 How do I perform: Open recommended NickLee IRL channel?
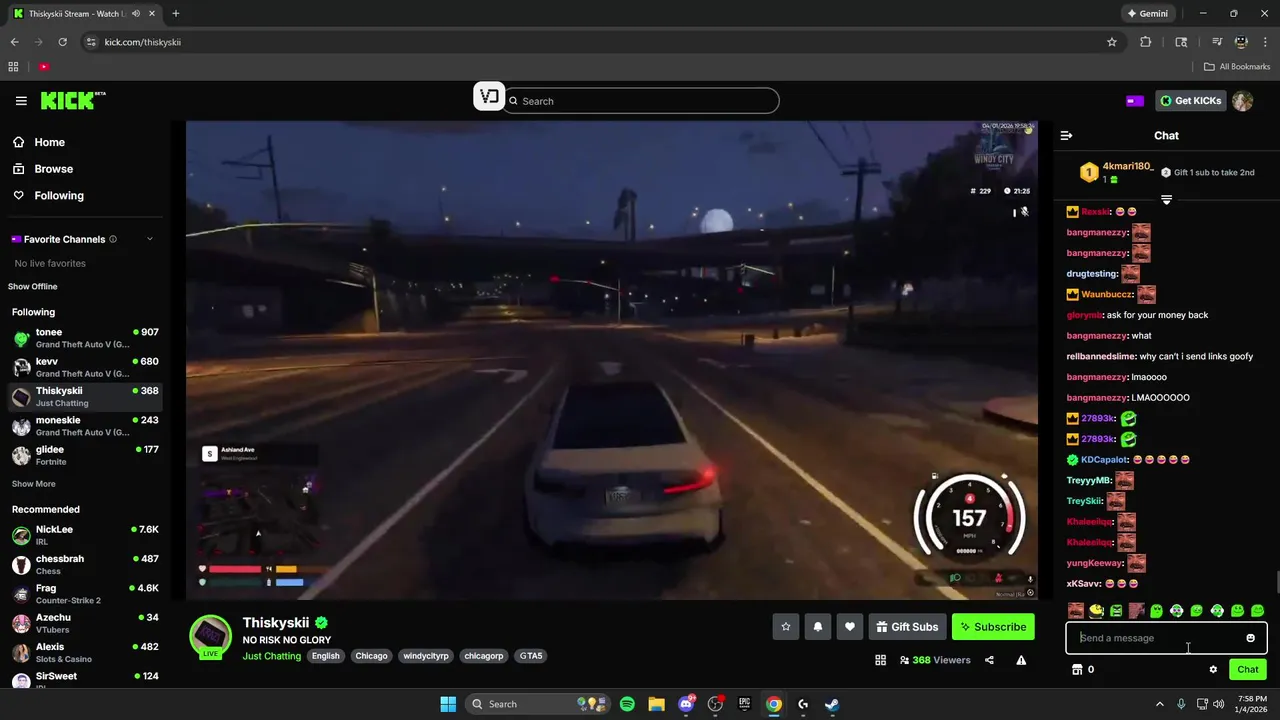click(84, 535)
